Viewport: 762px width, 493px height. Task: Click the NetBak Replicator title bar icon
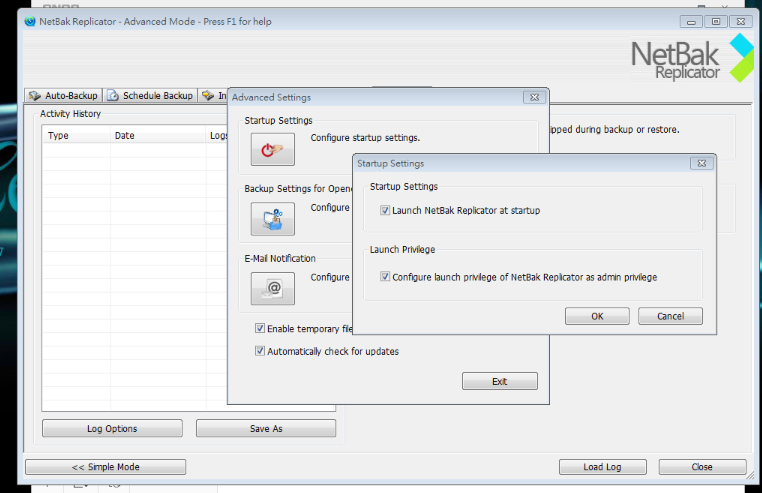click(30, 21)
